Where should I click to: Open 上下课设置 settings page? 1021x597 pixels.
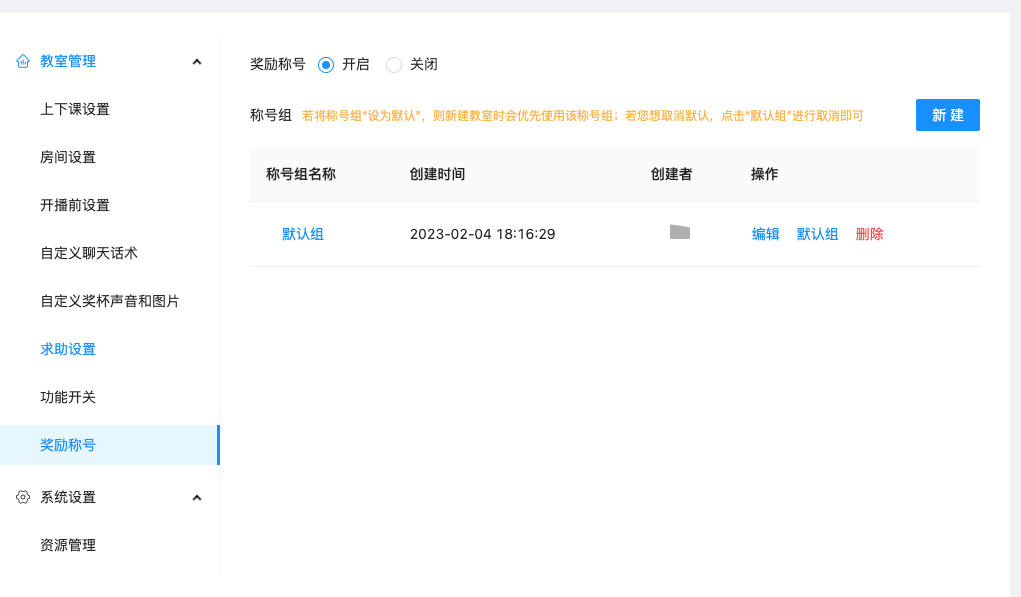[75, 109]
